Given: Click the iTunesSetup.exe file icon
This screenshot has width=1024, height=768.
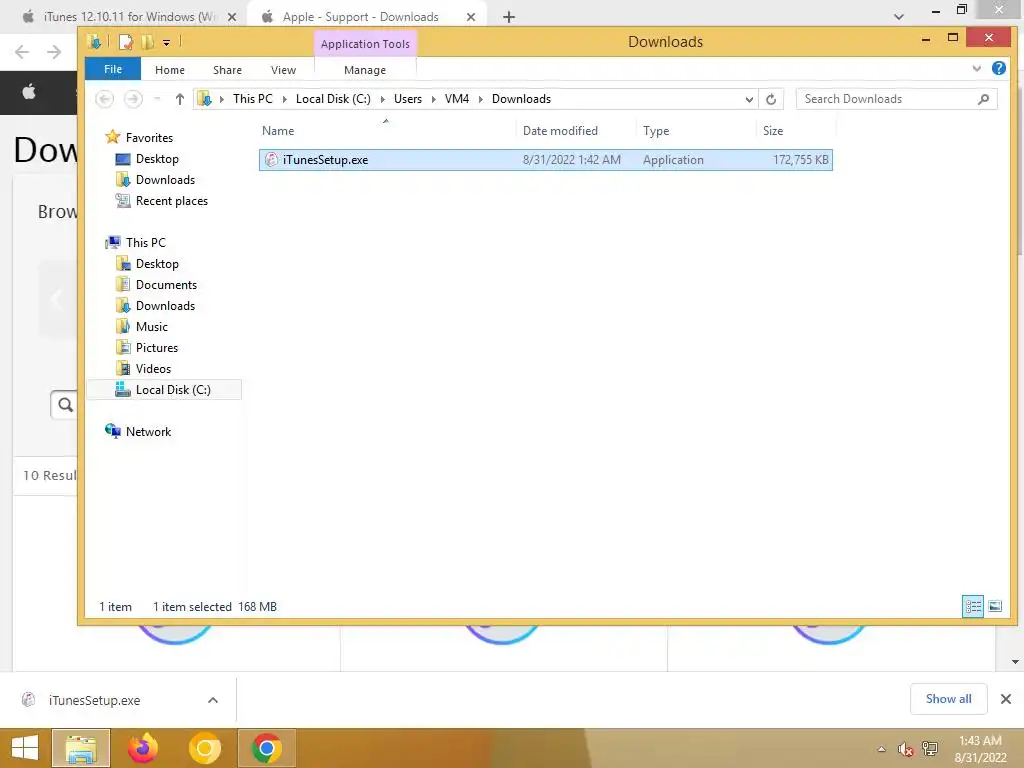Looking at the screenshot, I should click(271, 160).
